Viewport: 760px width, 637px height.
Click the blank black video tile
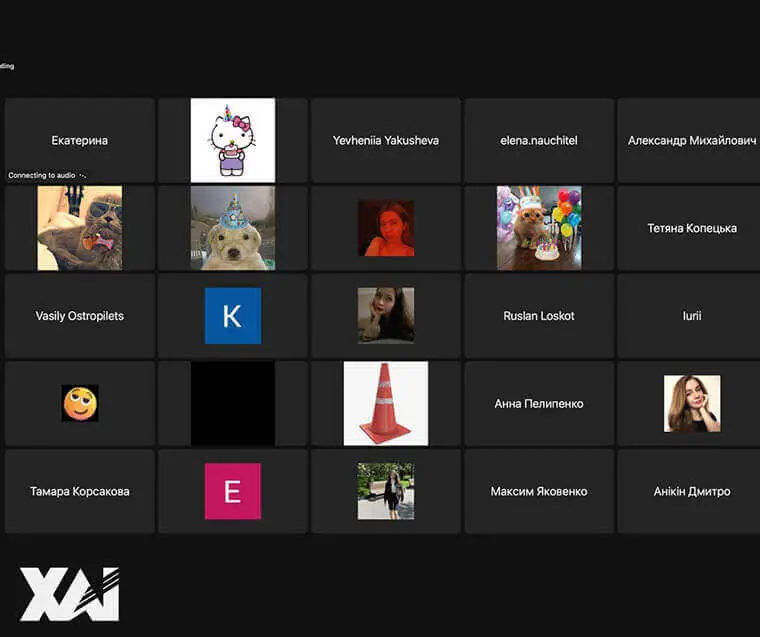[232, 403]
